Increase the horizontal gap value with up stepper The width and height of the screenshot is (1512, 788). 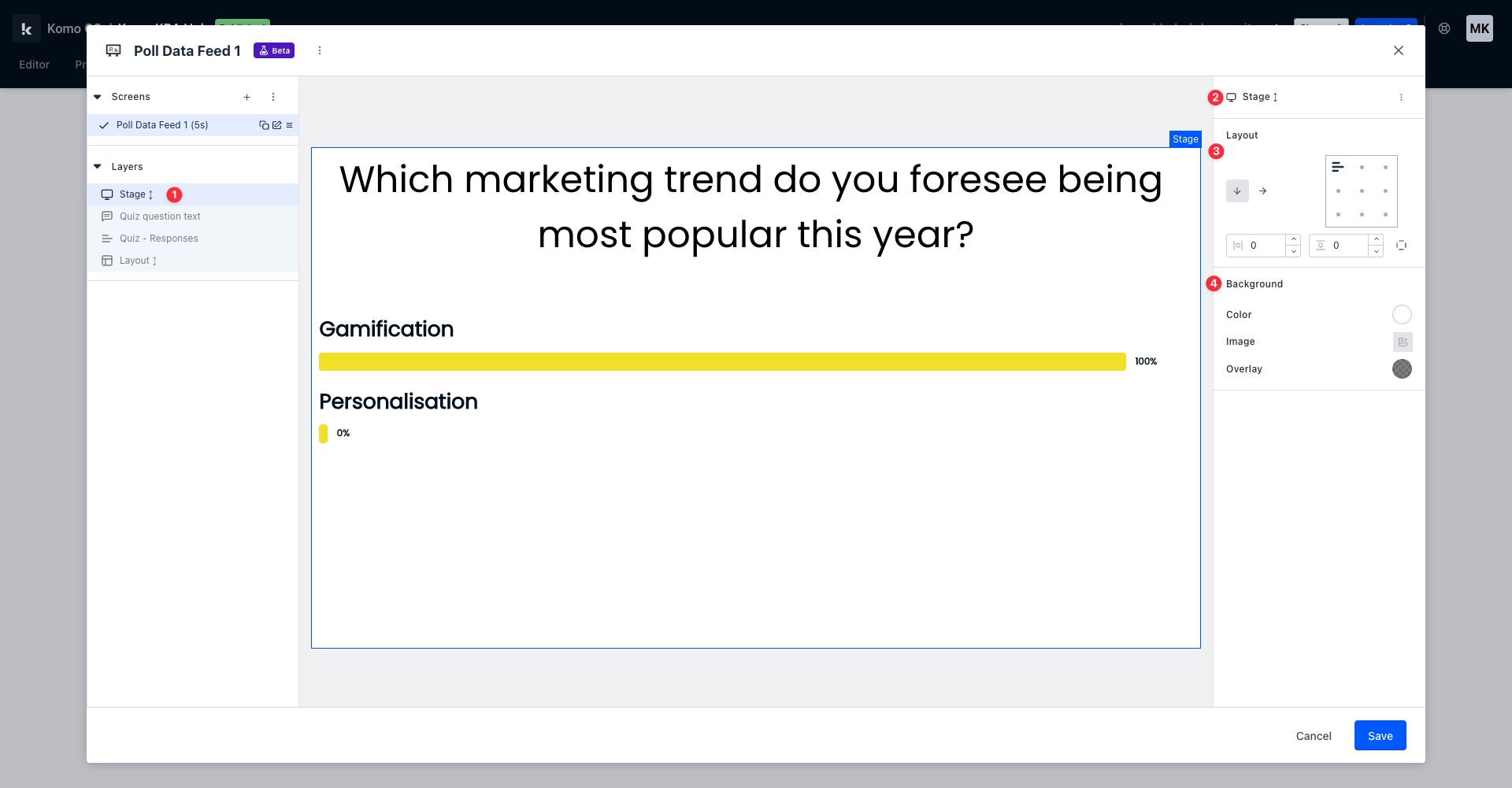pyautogui.click(x=1293, y=239)
